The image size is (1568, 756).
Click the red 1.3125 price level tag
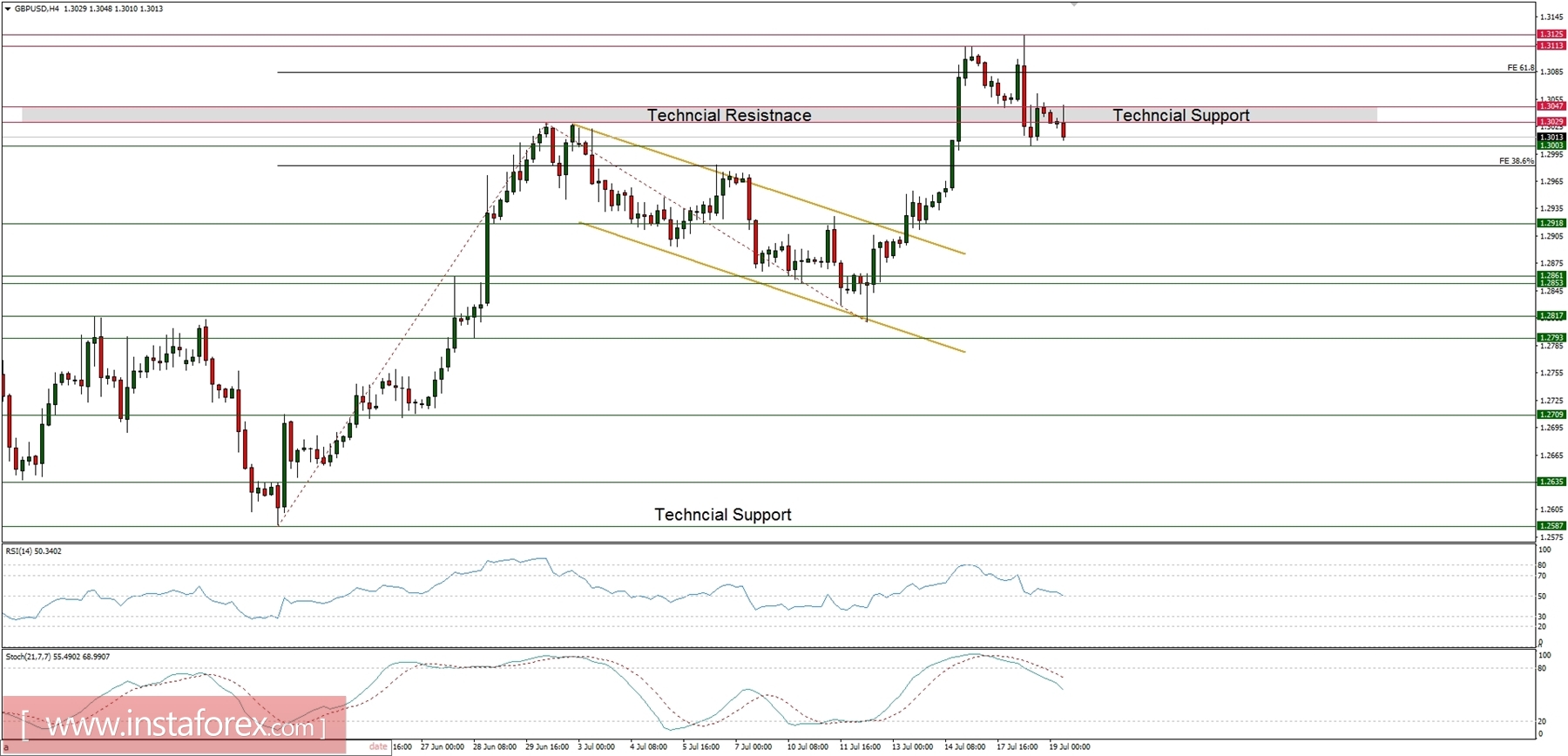pos(1551,34)
